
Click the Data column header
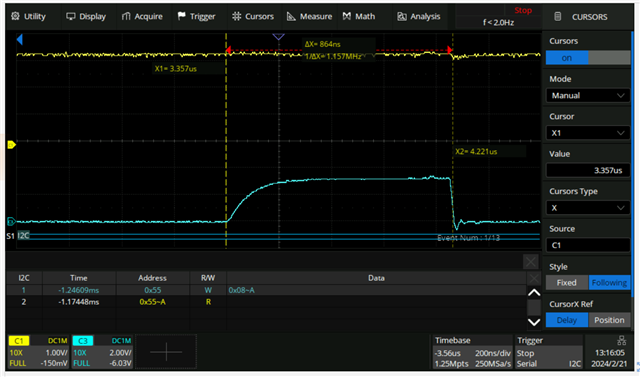[376, 278]
